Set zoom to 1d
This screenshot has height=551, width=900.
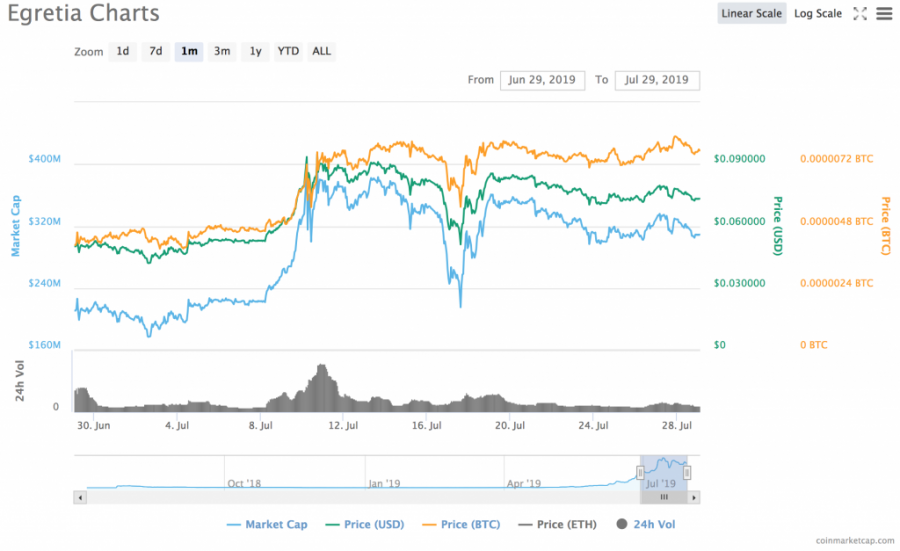pyautogui.click(x=123, y=51)
